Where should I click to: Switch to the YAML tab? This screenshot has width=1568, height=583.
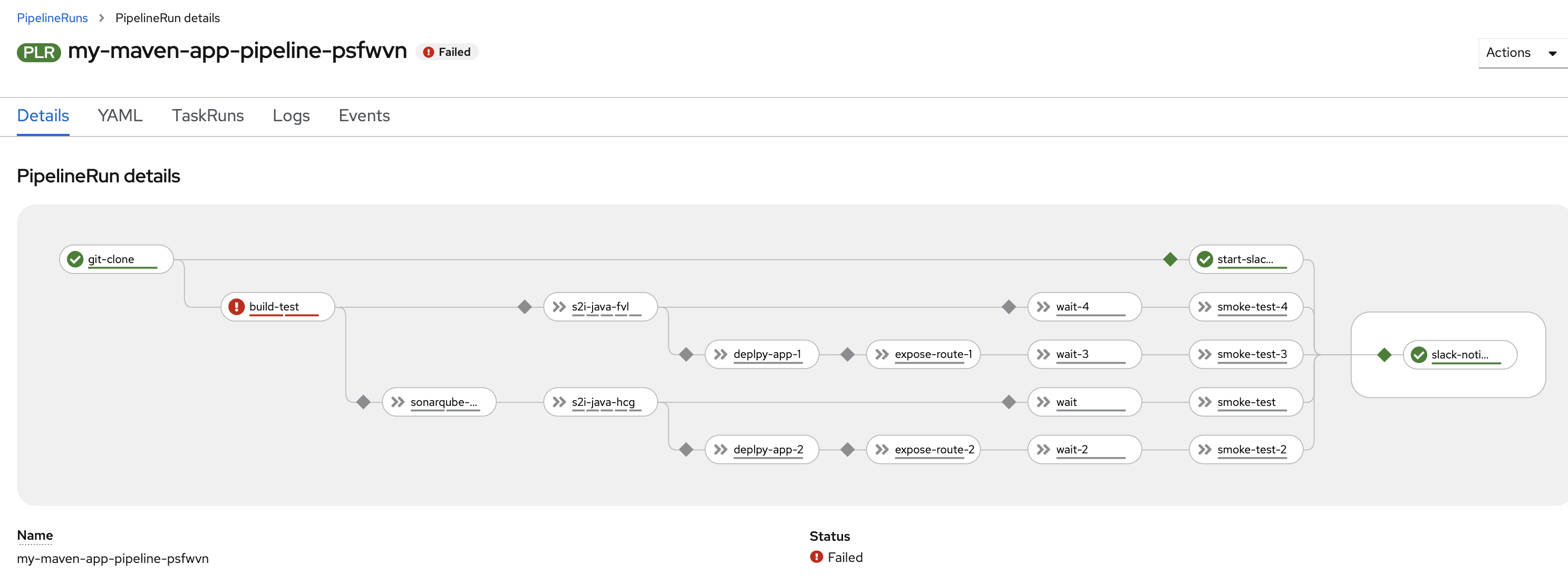pyautogui.click(x=119, y=115)
